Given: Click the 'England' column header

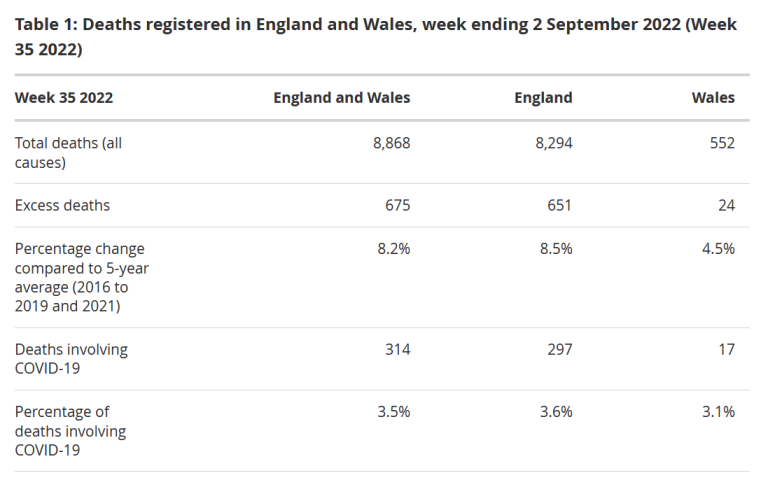Looking at the screenshot, I should (x=543, y=98).
